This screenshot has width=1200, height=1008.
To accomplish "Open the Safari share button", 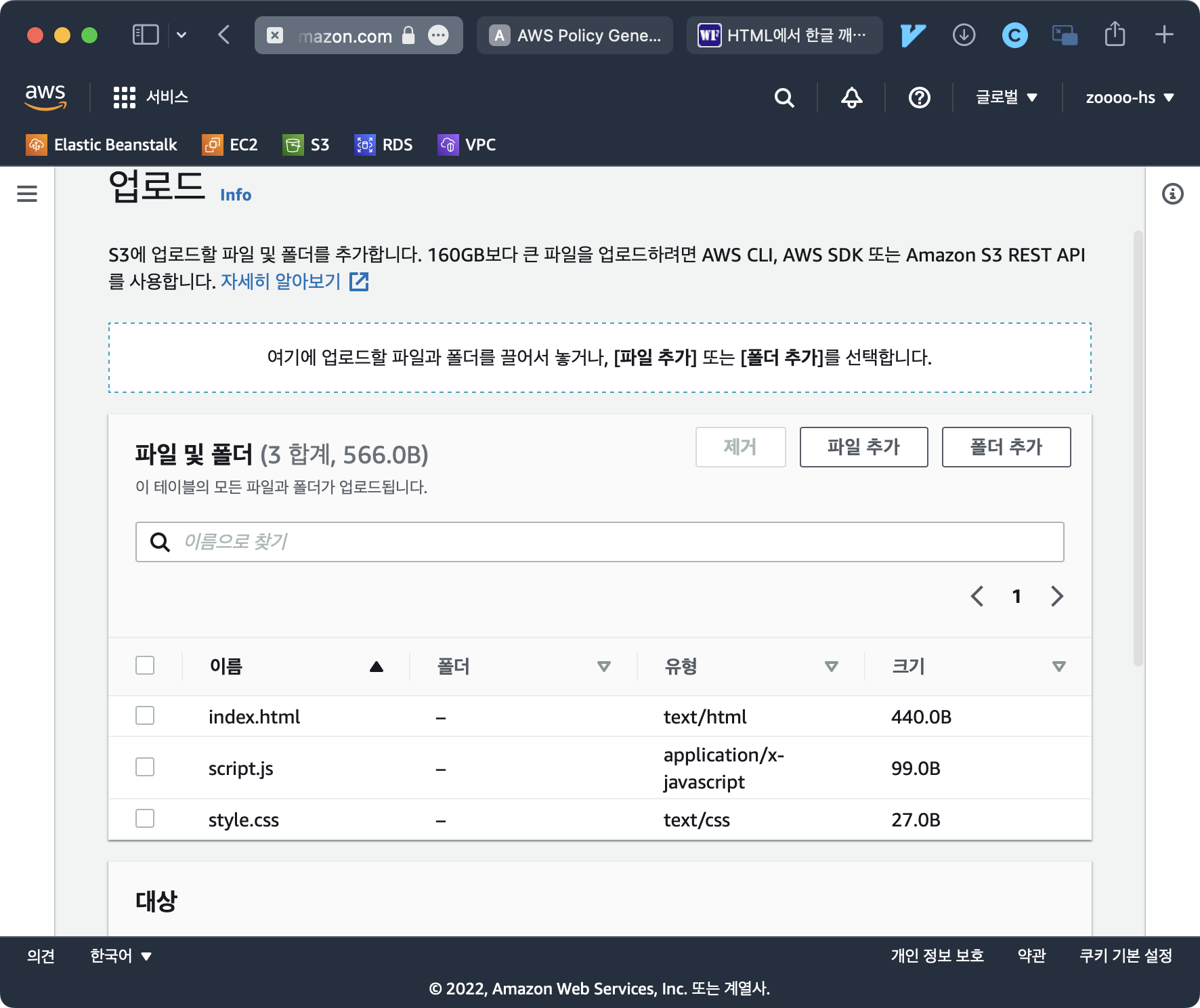I will 1115,34.
